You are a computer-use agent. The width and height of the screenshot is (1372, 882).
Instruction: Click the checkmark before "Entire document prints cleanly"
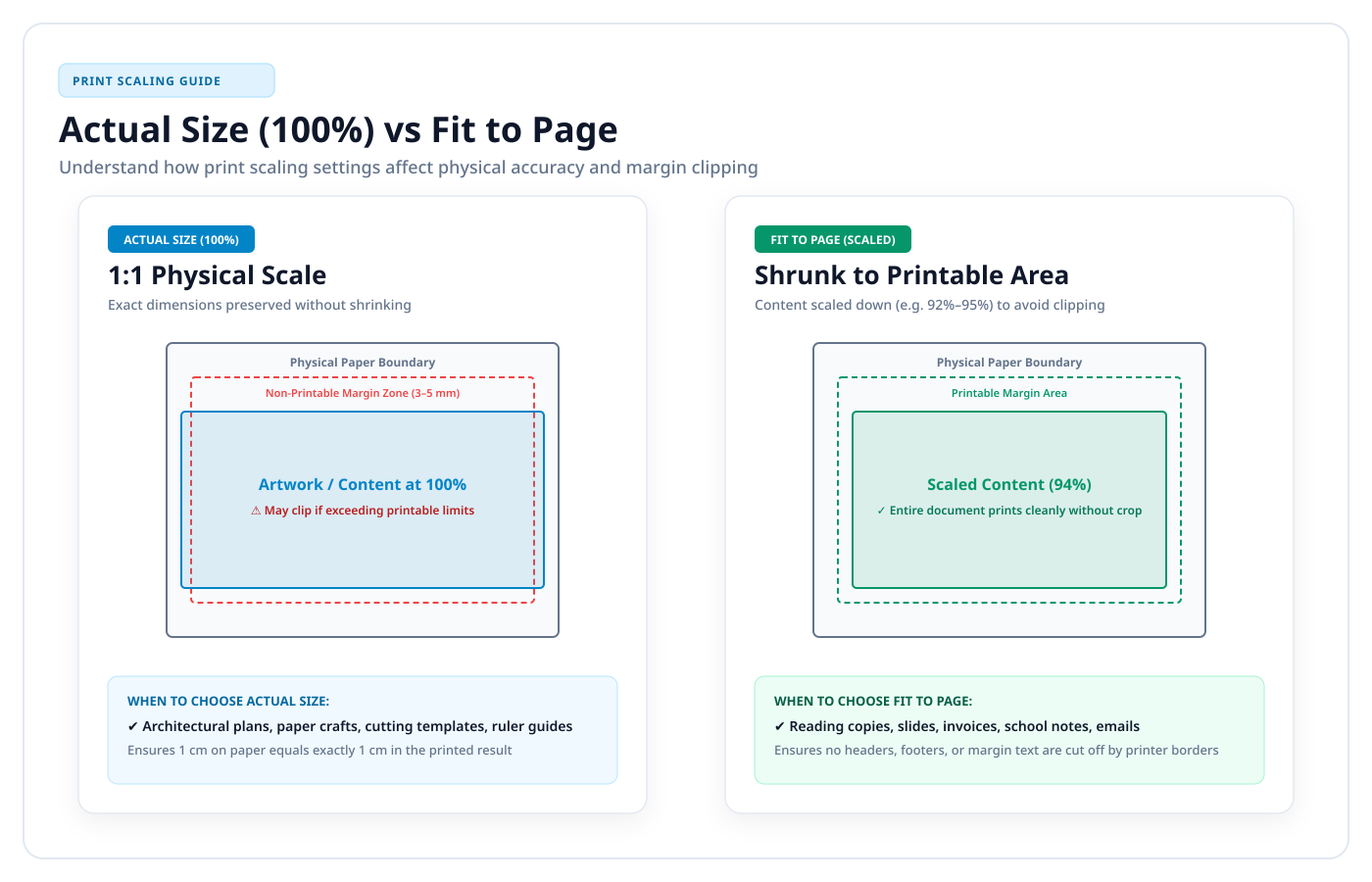coord(881,511)
